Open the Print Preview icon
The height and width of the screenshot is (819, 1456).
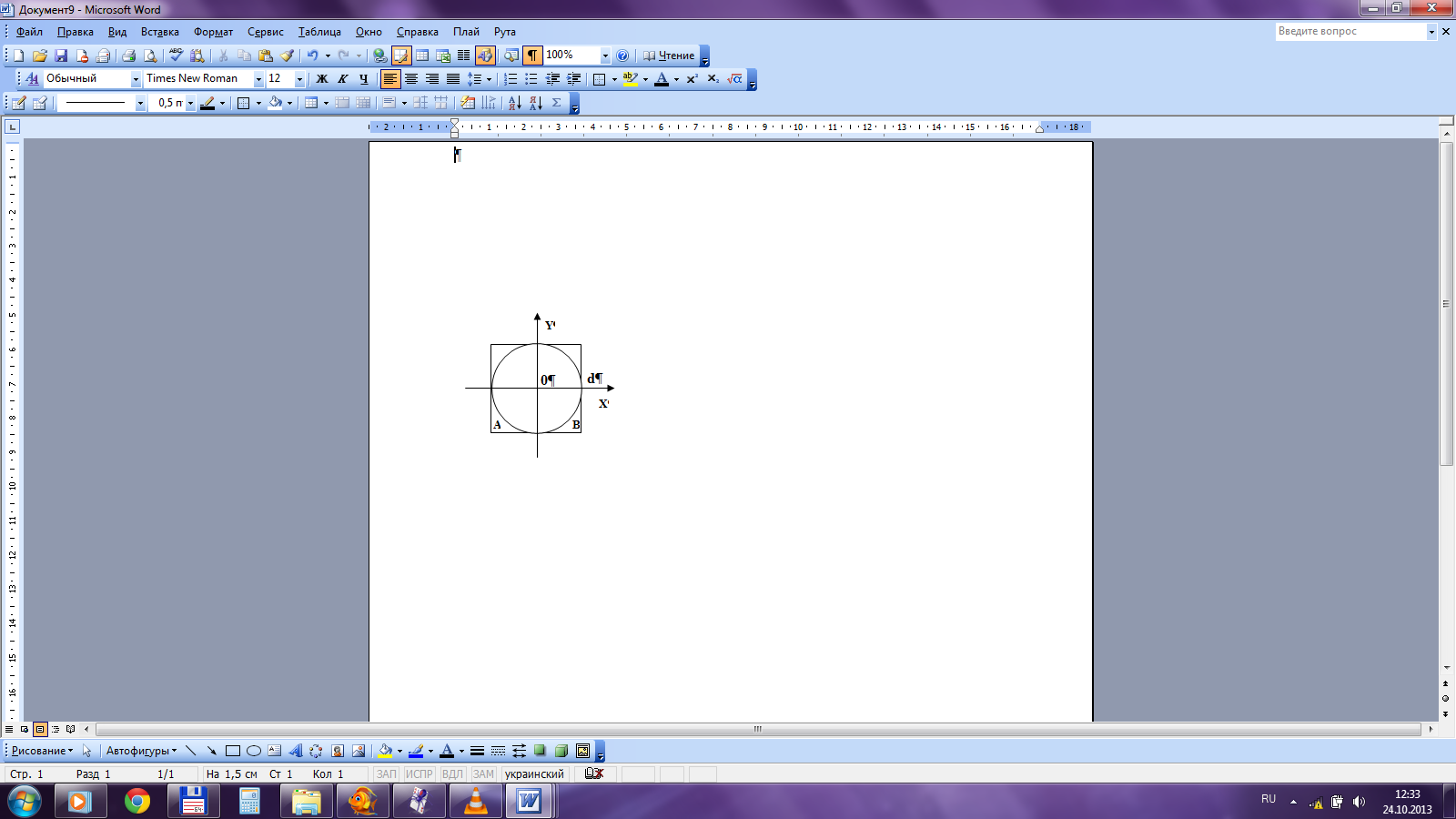point(150,56)
